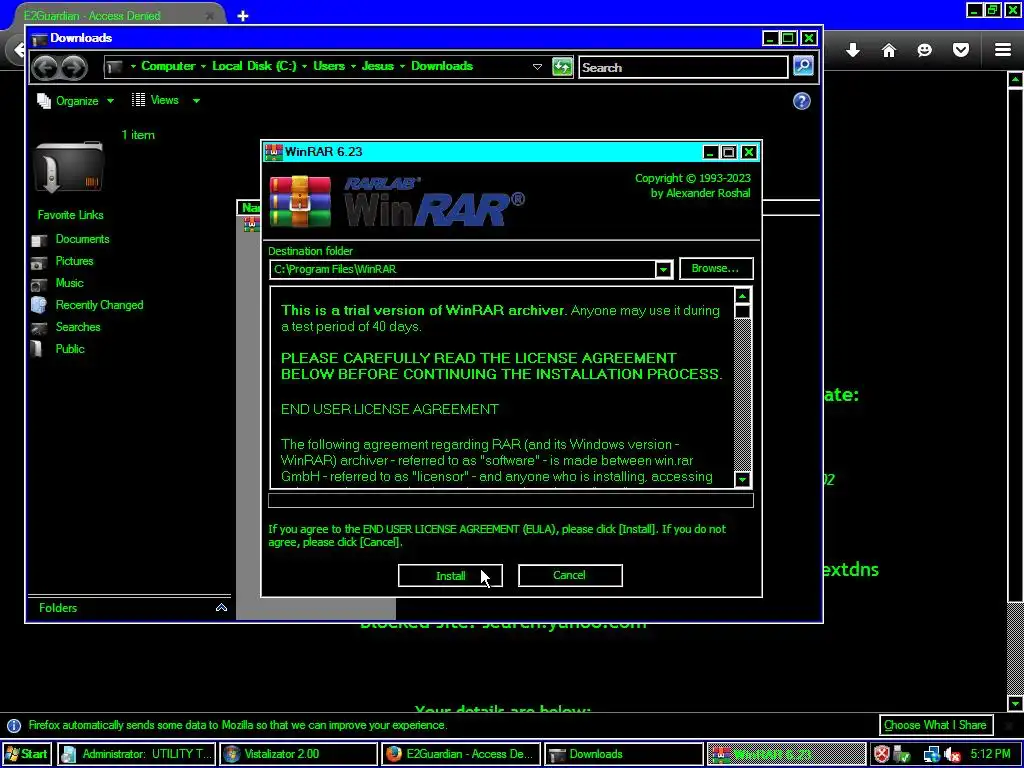Click license text scrollbar down arrow
Screen dimensions: 1024x768
click(x=742, y=479)
